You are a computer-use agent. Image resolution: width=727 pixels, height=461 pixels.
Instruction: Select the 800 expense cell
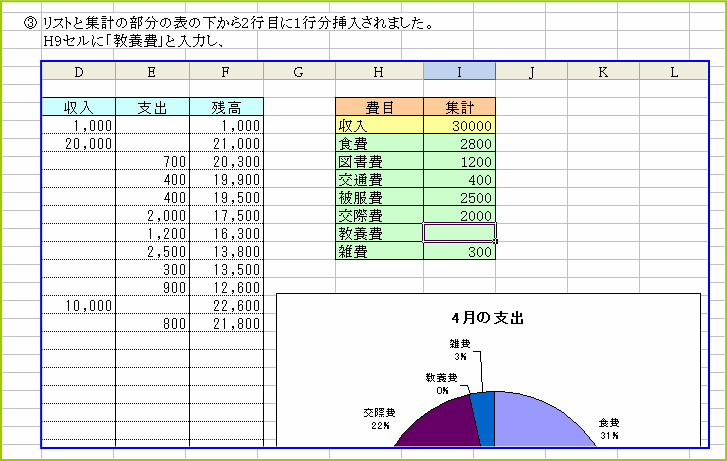(x=152, y=323)
